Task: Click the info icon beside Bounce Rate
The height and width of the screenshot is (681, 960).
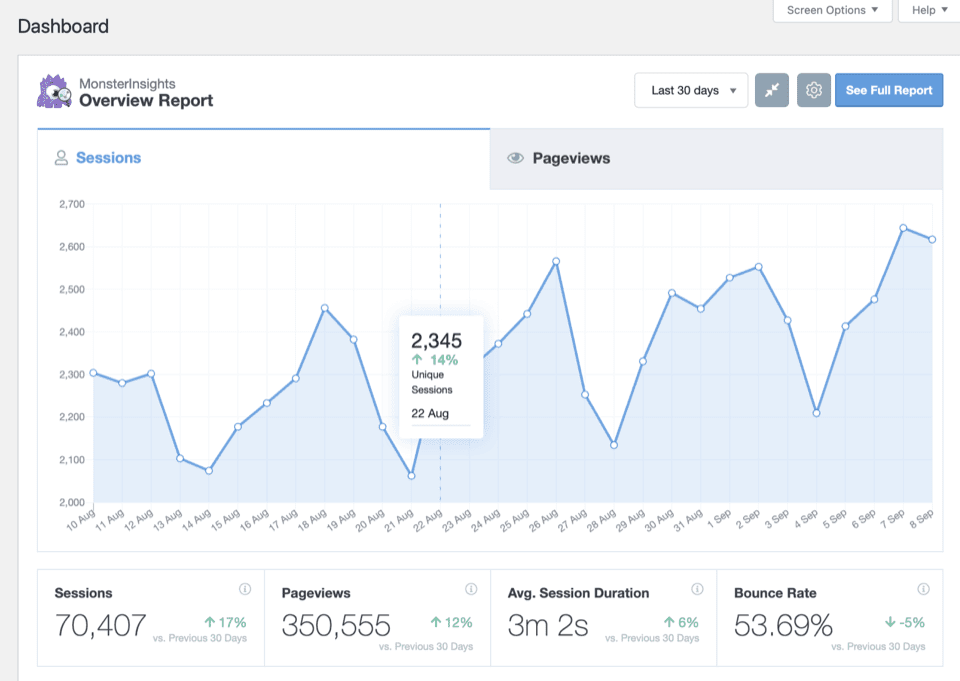Action: (x=922, y=589)
